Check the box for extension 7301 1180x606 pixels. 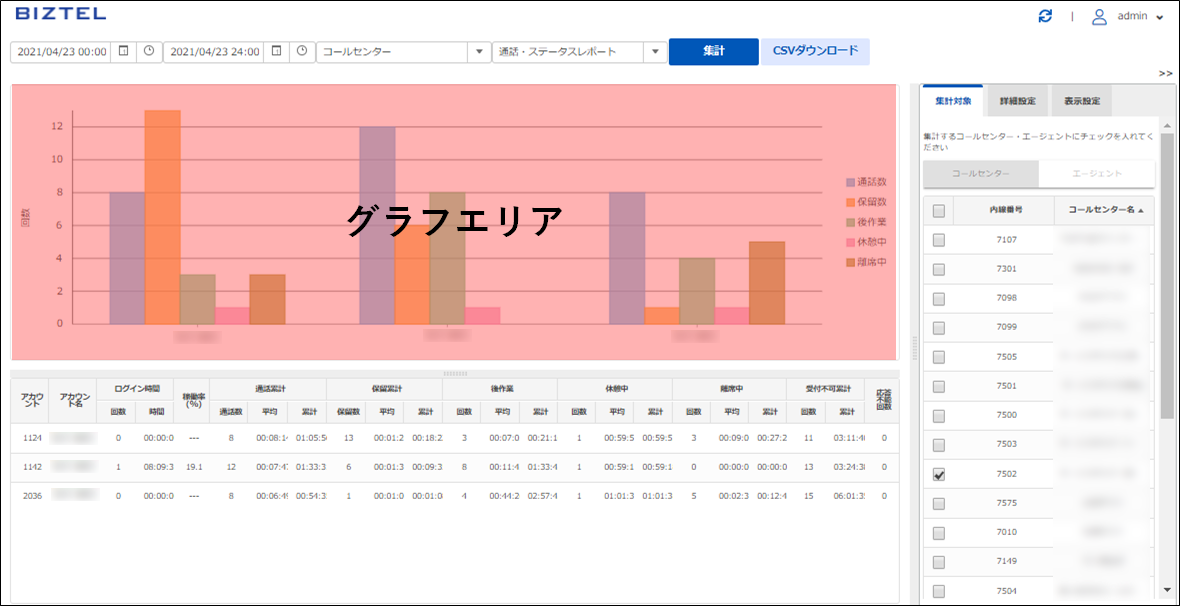[x=938, y=270]
